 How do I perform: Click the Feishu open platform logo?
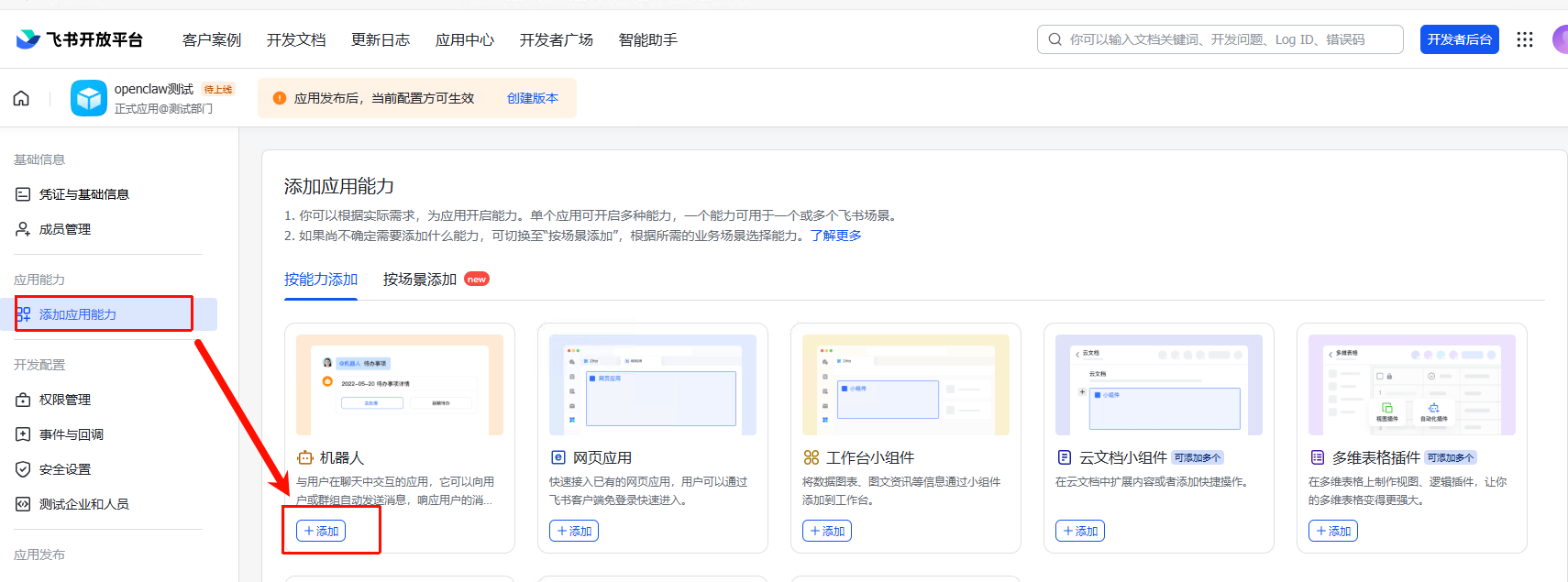(80, 39)
